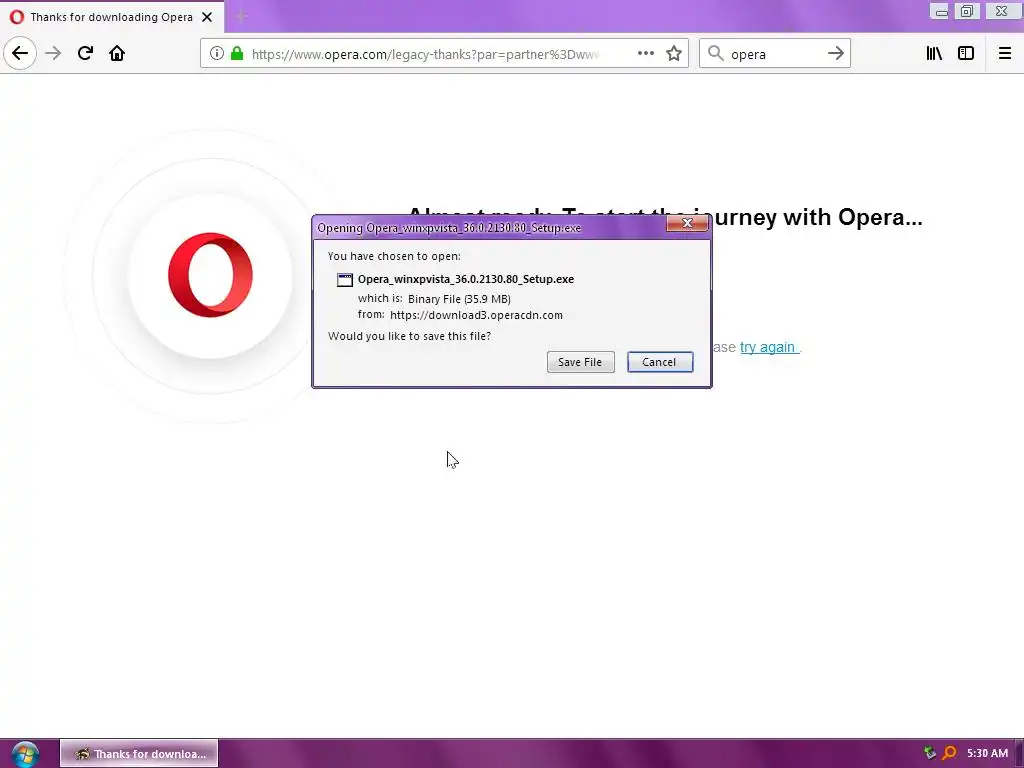
Task: Open a new tab with plus button
Action: (241, 17)
